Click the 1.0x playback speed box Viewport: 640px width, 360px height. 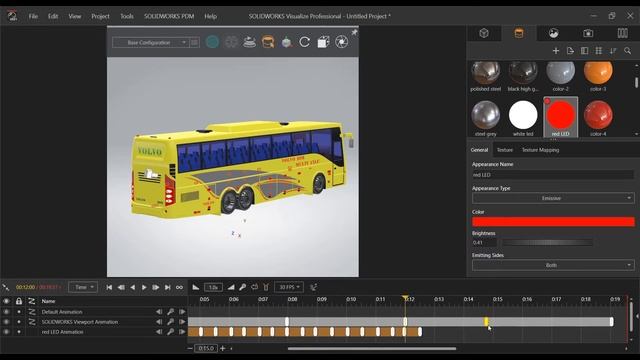pos(213,287)
